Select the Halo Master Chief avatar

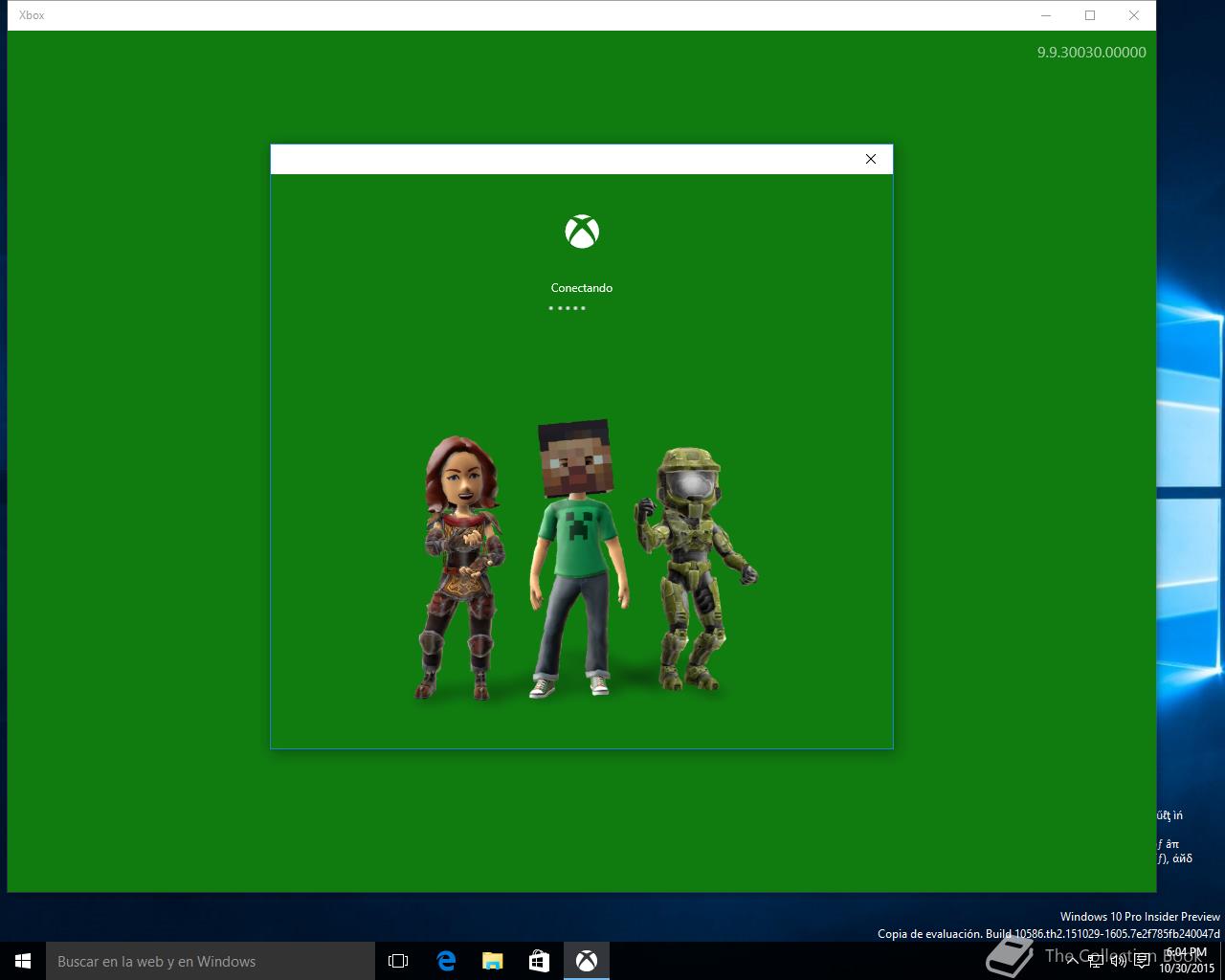[694, 568]
